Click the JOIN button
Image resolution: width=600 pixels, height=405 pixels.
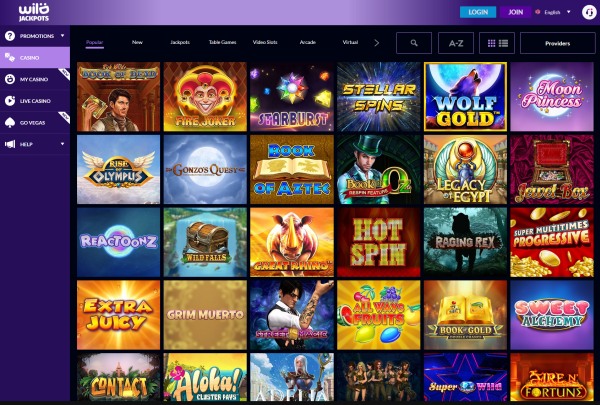[515, 12]
